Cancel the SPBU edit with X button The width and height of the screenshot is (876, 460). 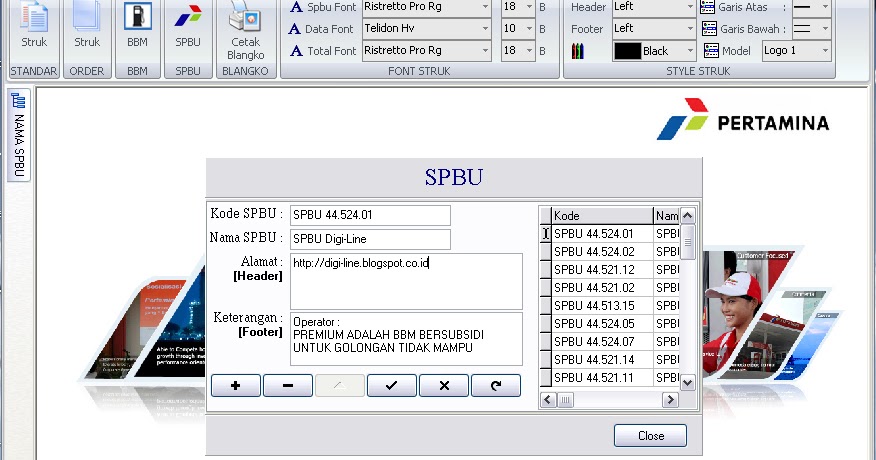tap(444, 386)
